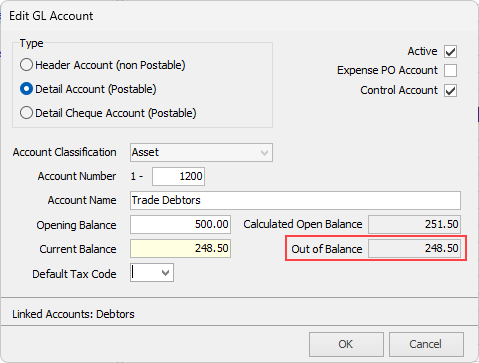Click the Default Tax Code label
Screen dimensions: 479x363
point(74,274)
